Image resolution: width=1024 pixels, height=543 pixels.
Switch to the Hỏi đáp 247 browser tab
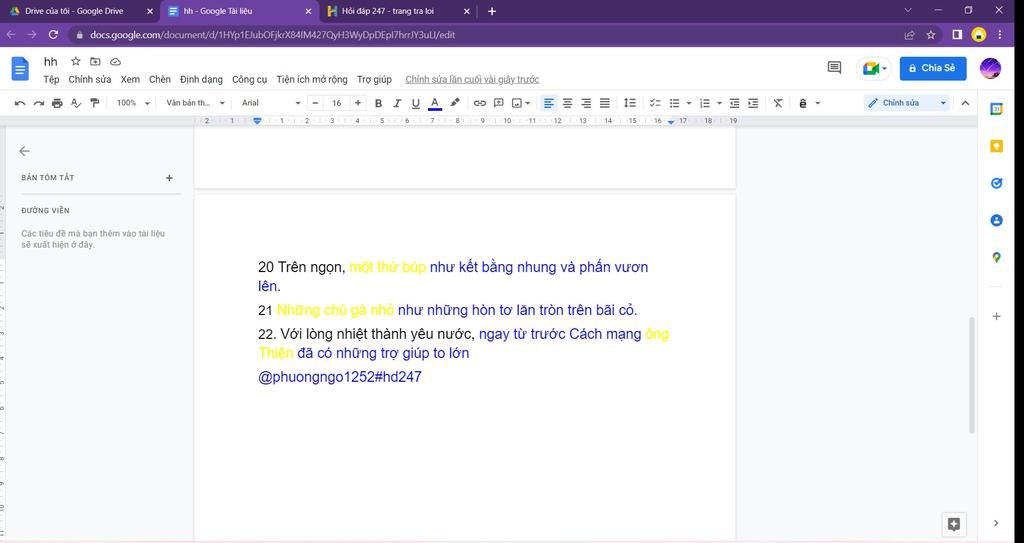tap(398, 11)
